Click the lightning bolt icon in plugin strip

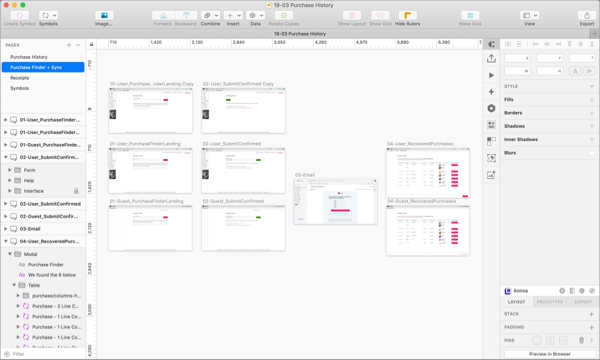(491, 92)
